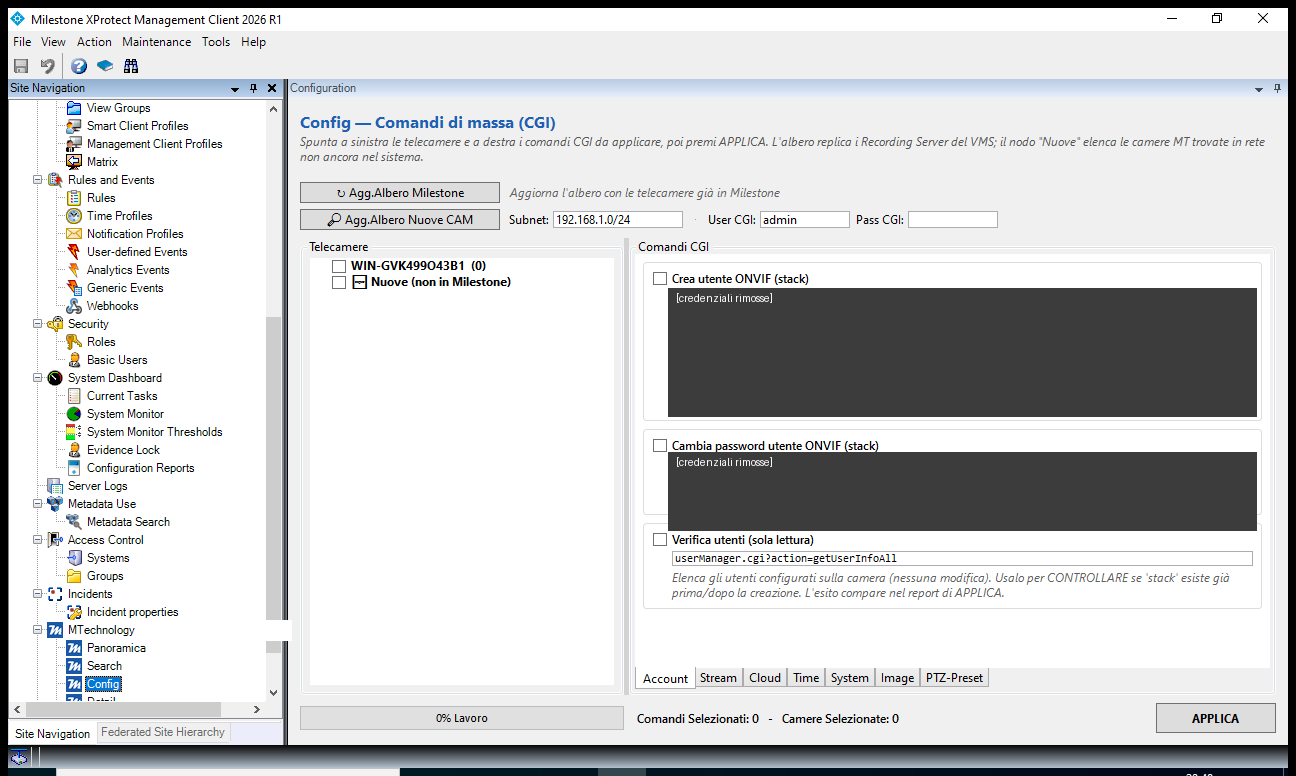
Task: Click the APPLICA button
Action: coord(1216,718)
